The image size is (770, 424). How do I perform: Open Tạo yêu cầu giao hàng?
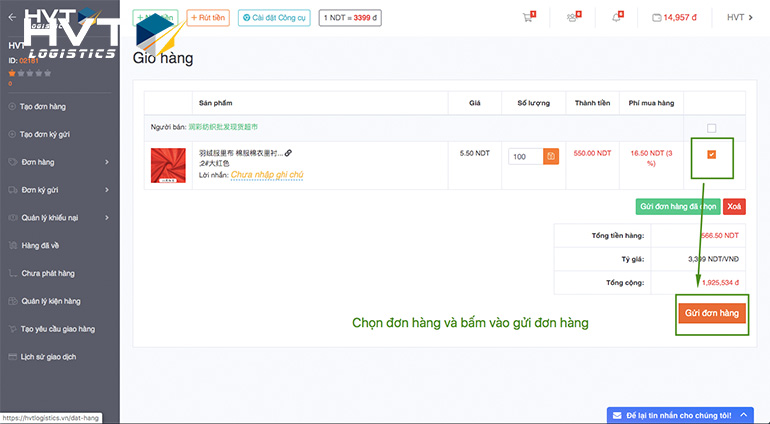tap(60, 329)
